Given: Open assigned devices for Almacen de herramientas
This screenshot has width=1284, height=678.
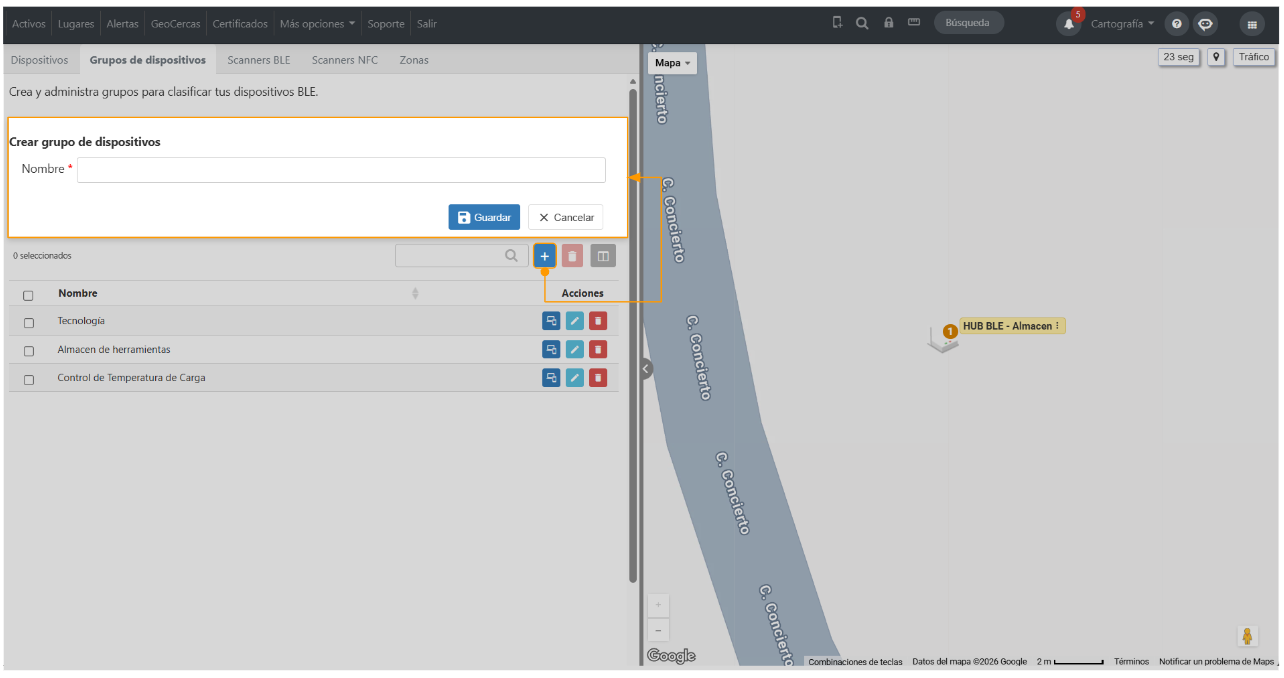Looking at the screenshot, I should [551, 349].
